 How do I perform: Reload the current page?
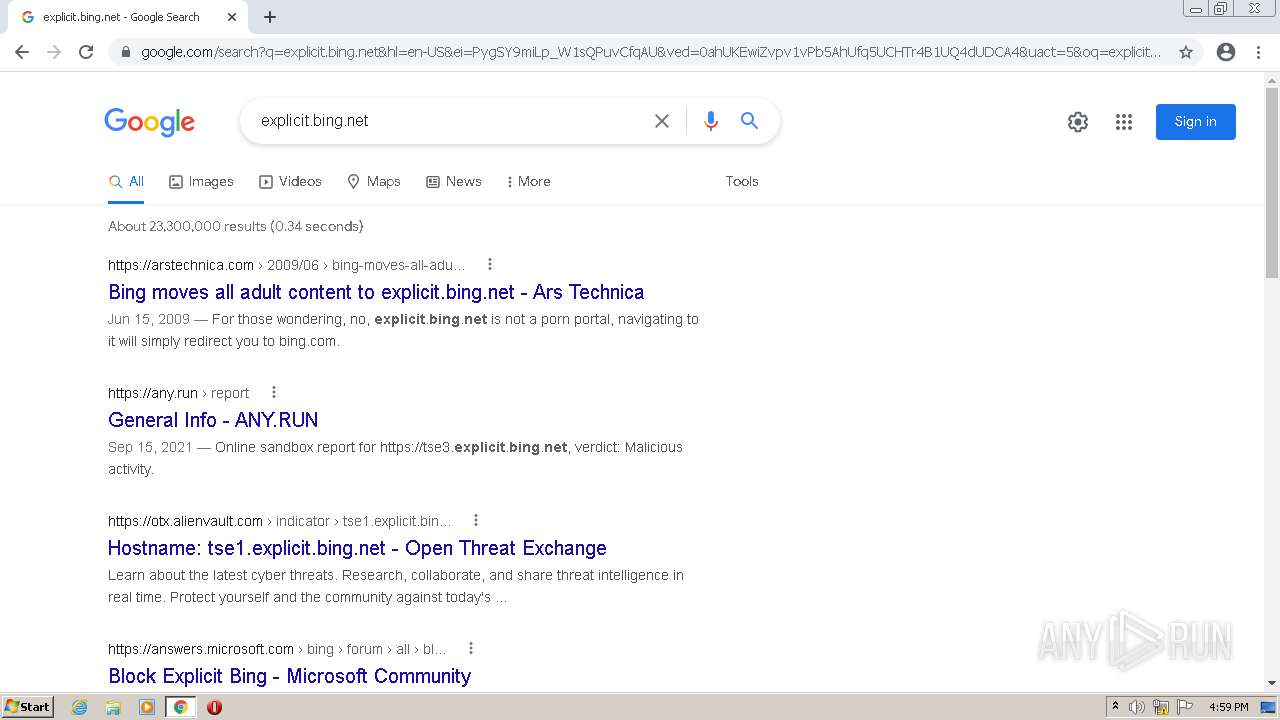tap(86, 52)
